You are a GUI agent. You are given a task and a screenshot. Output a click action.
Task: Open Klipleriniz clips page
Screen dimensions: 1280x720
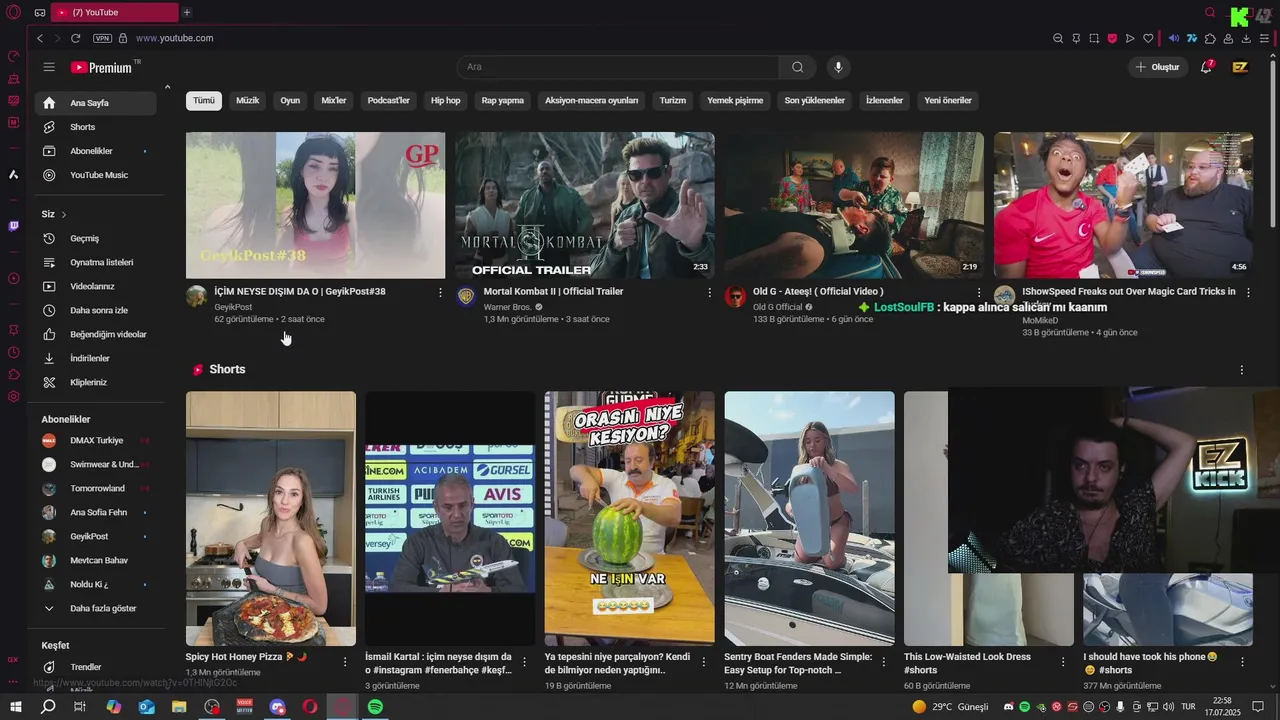(x=96, y=382)
